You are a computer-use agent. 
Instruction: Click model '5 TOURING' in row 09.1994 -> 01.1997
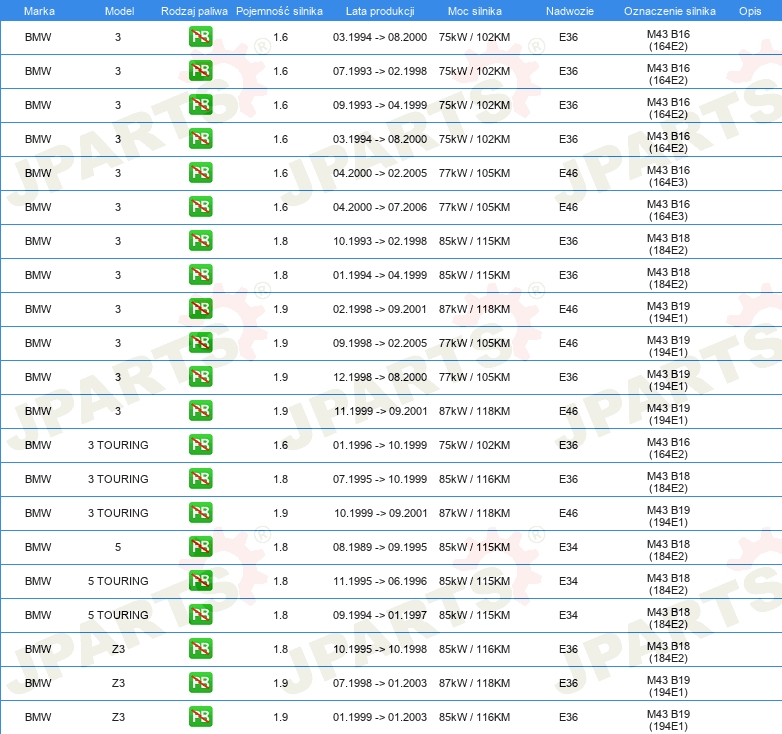tap(118, 615)
